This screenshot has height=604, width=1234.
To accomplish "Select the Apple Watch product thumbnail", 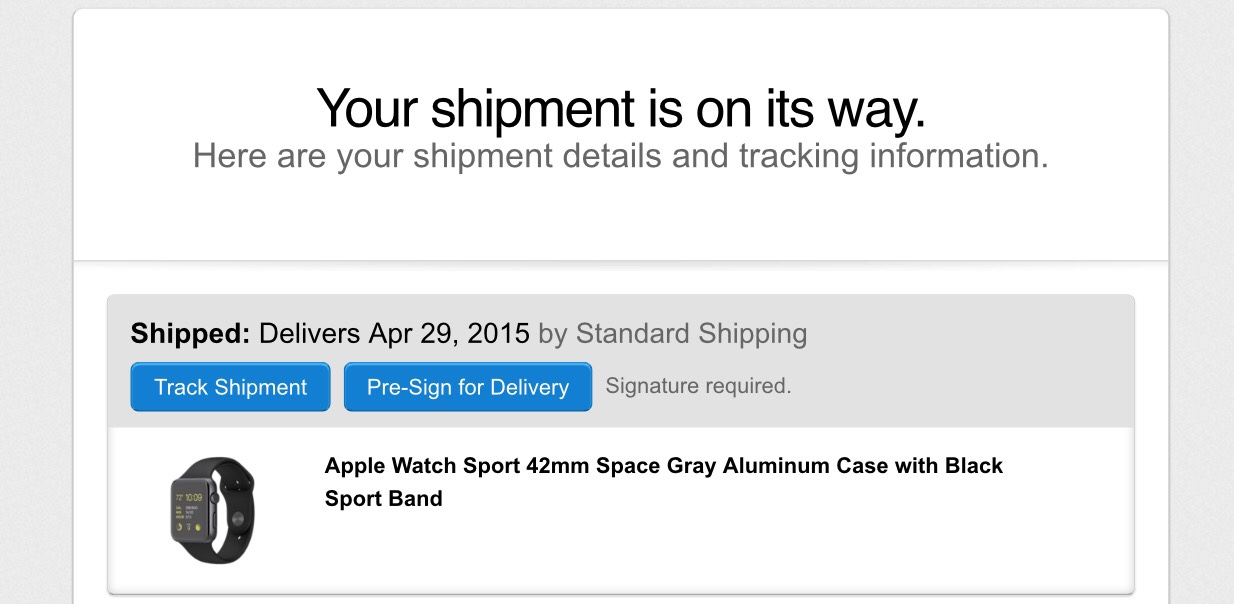I will tap(211, 510).
